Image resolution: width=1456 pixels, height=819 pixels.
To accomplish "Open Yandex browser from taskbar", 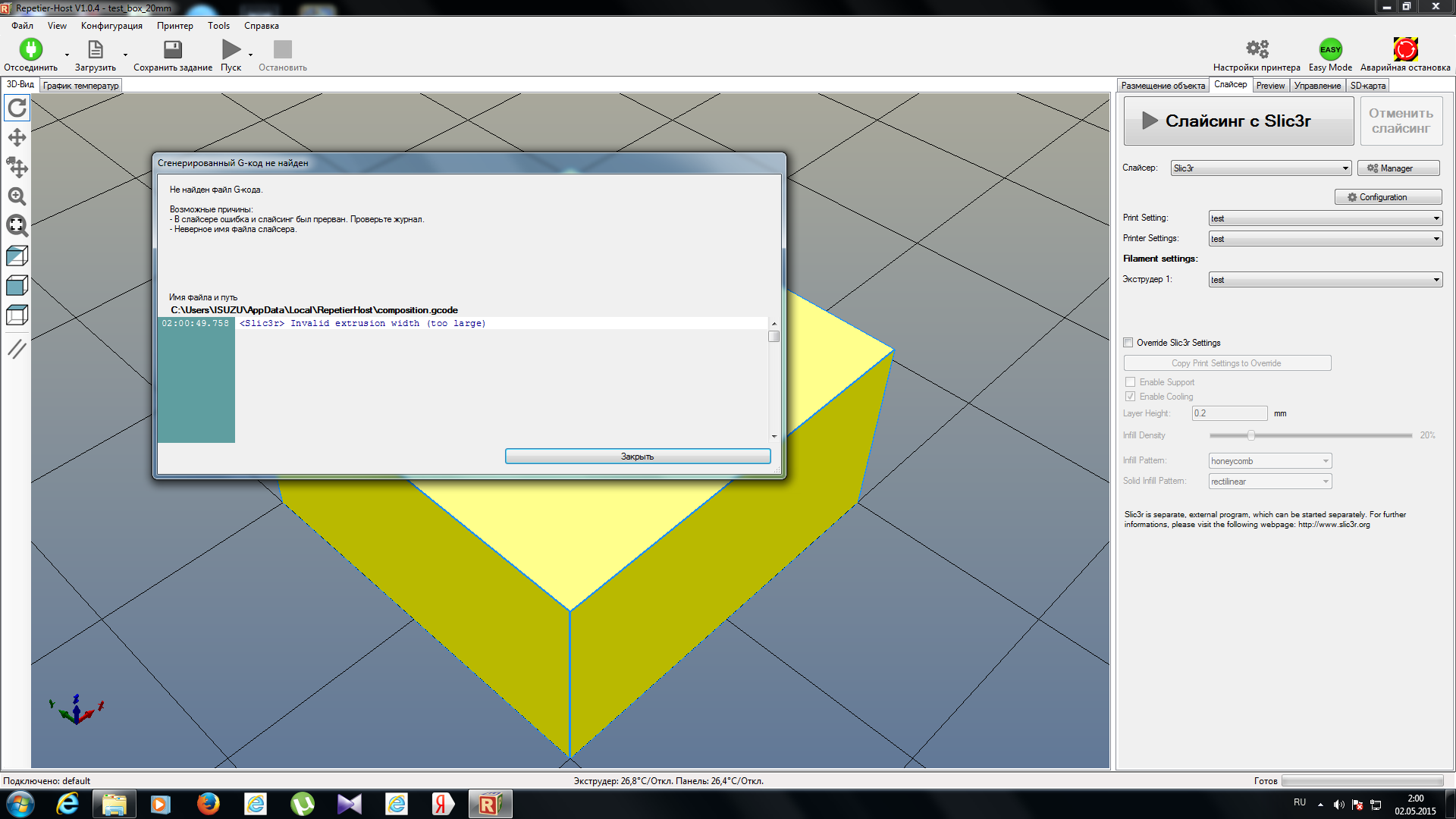I will click(443, 804).
